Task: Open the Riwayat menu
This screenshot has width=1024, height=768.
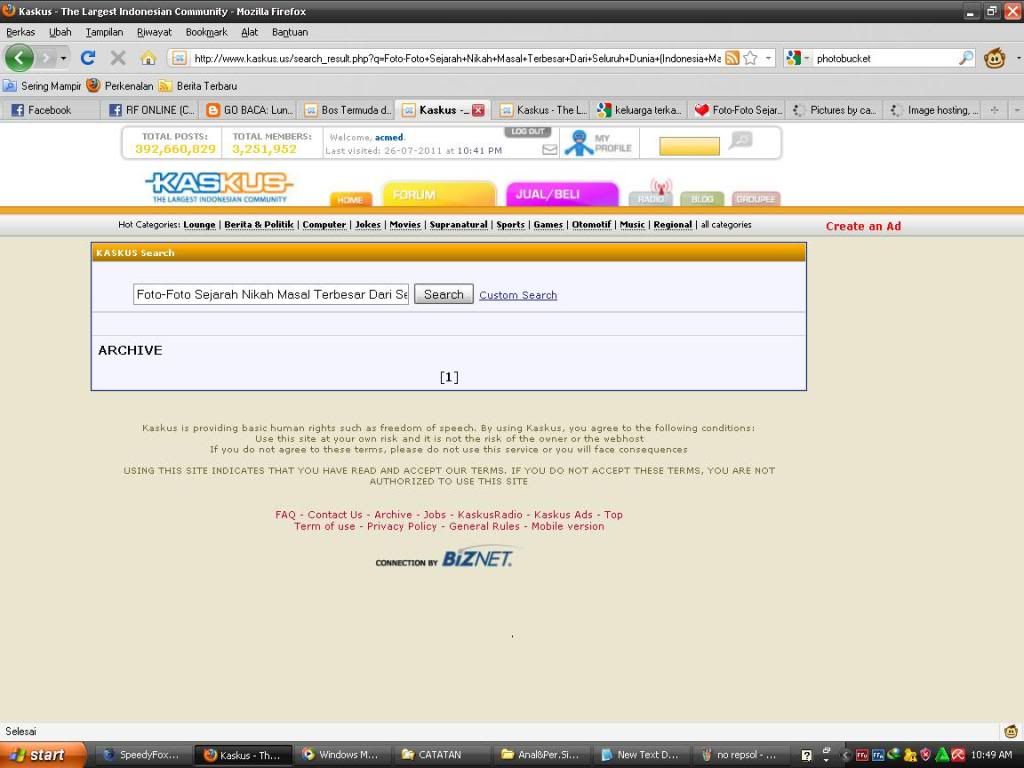Action: click(154, 32)
